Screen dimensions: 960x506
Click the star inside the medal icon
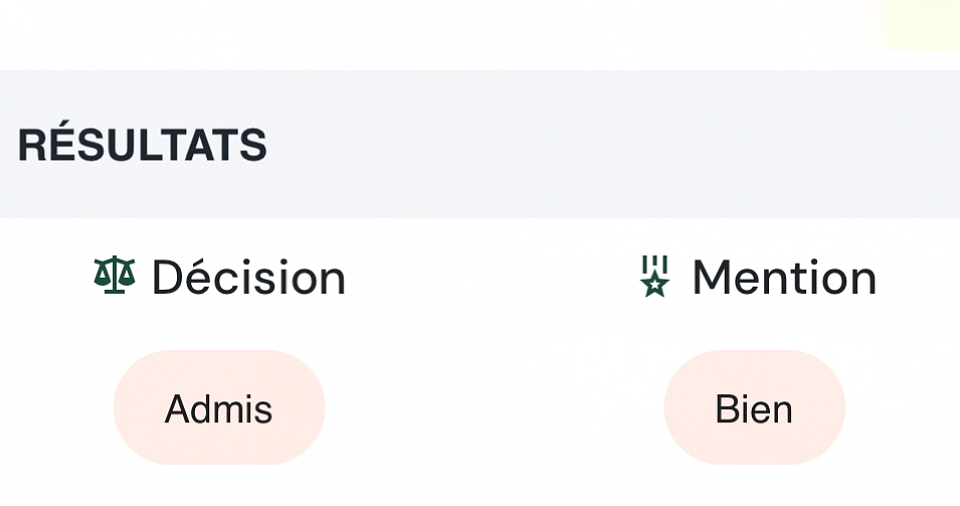(x=655, y=285)
